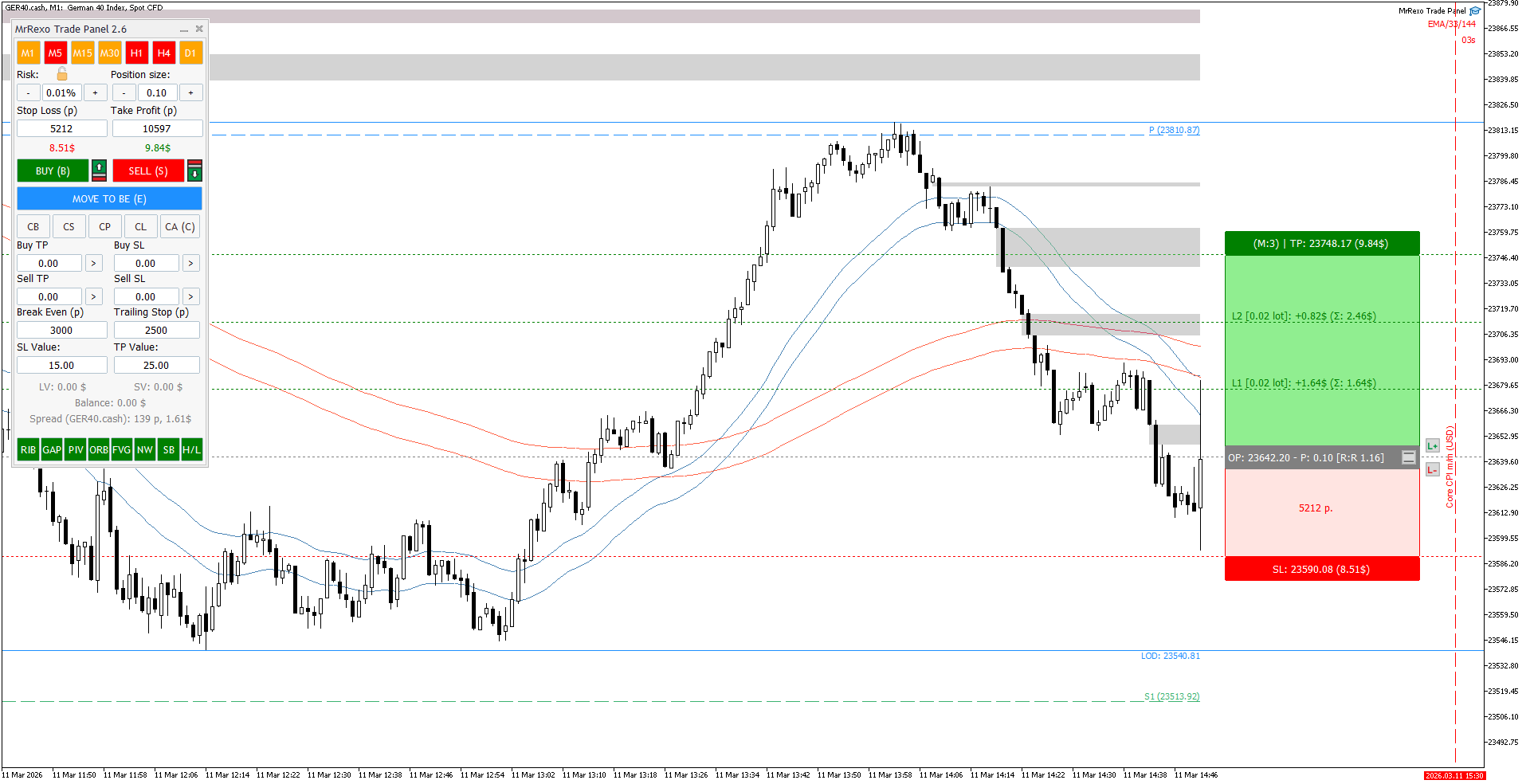The height and width of the screenshot is (784, 1530).
Task: Click the MrRexo graduation cap icon
Action: [1475, 10]
